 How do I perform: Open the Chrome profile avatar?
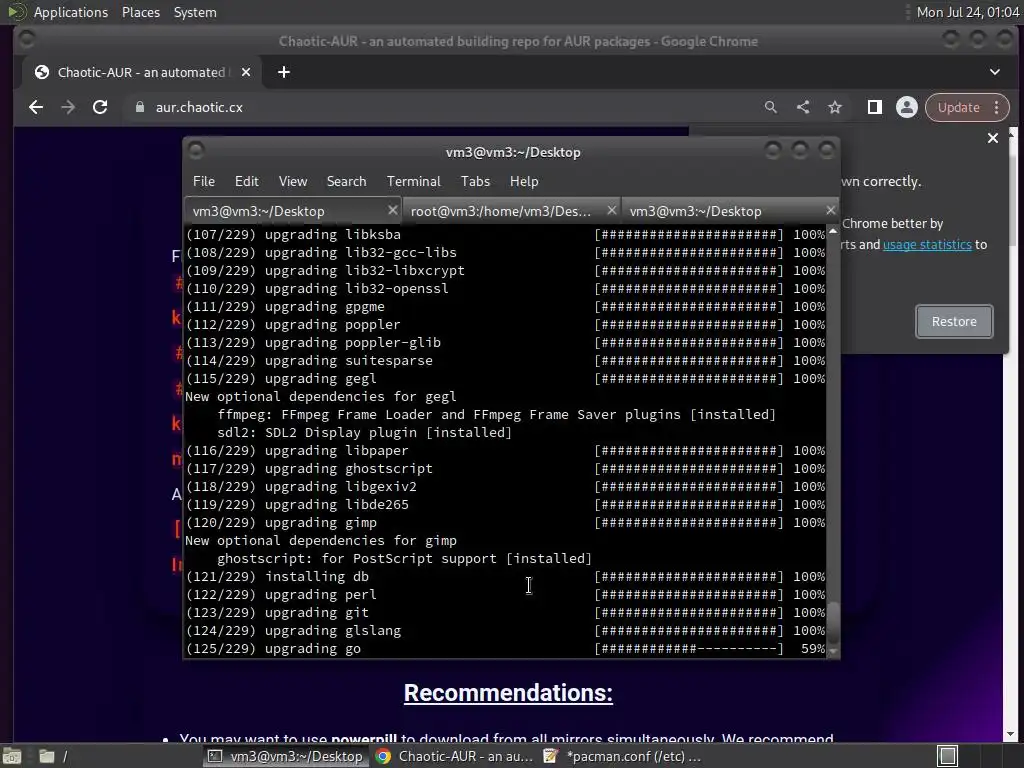(906, 107)
